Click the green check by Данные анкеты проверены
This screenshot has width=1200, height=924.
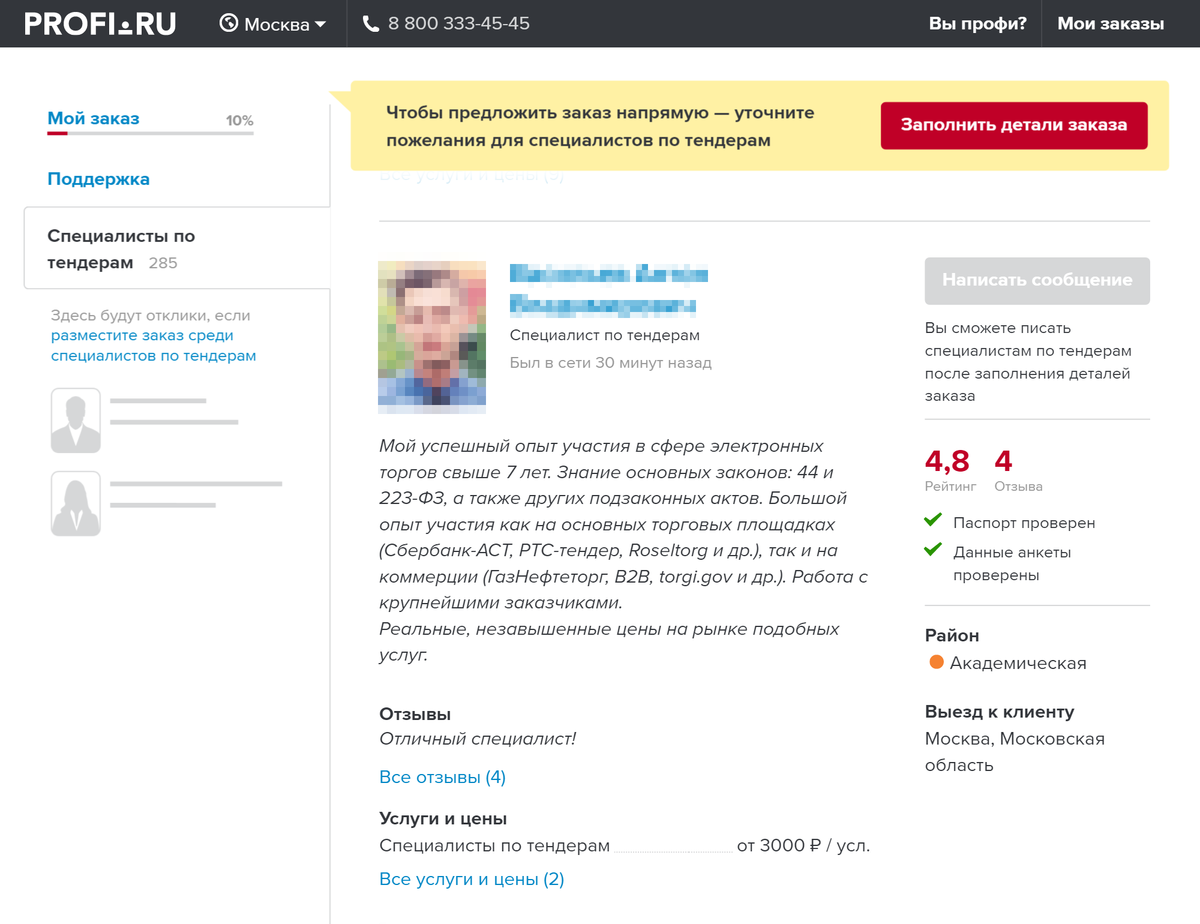pyautogui.click(x=934, y=550)
